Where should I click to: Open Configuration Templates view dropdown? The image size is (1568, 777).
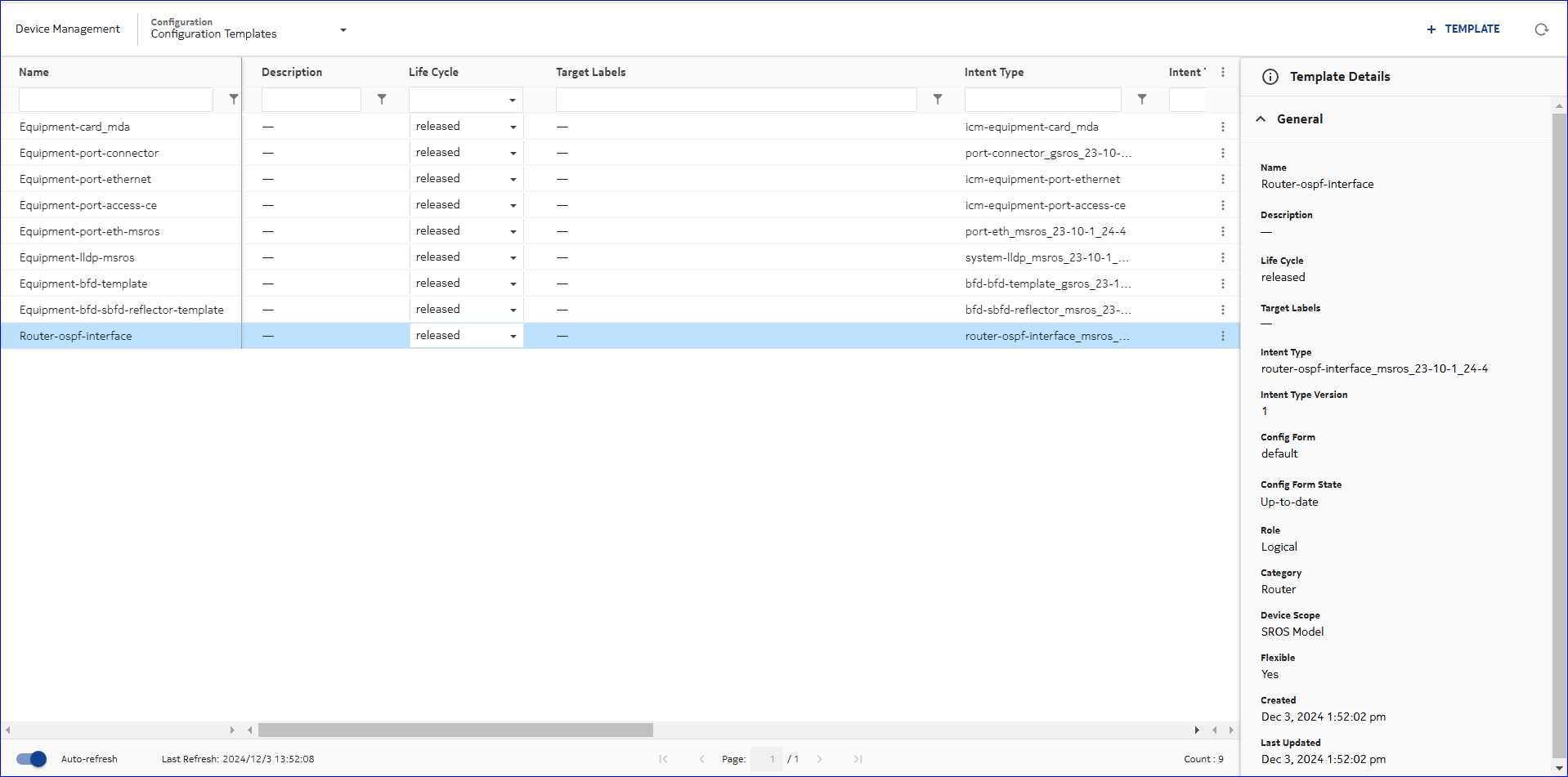click(343, 30)
